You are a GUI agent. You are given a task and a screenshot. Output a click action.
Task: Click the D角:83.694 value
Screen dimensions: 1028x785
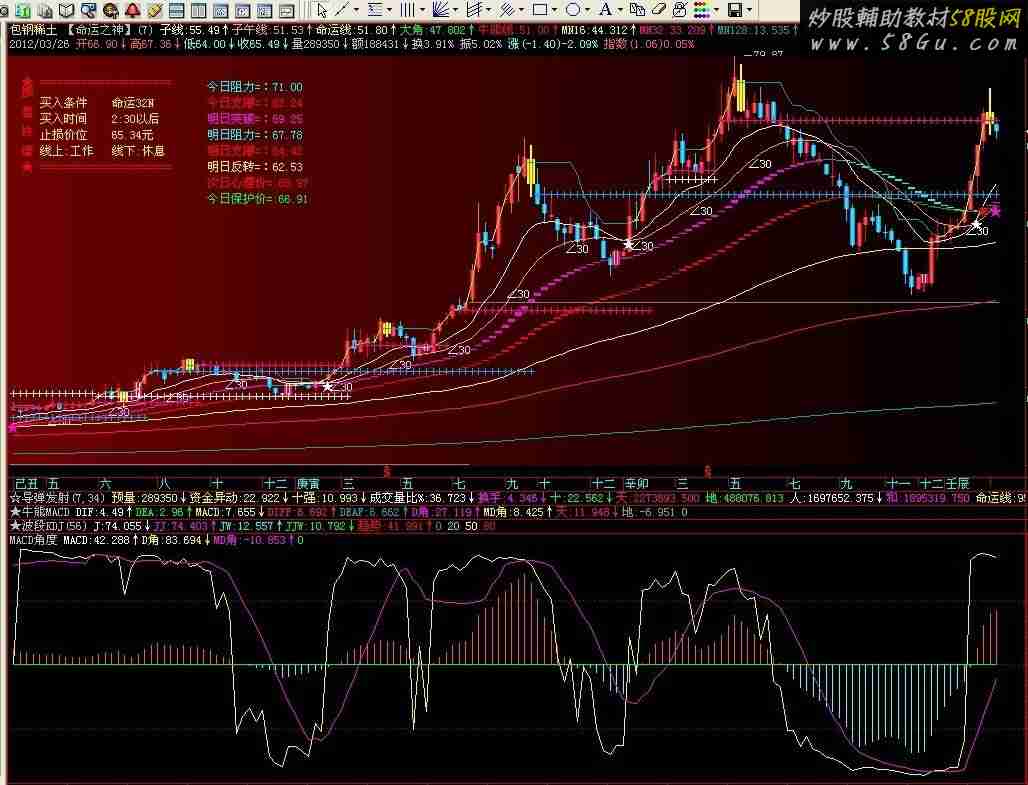171,540
